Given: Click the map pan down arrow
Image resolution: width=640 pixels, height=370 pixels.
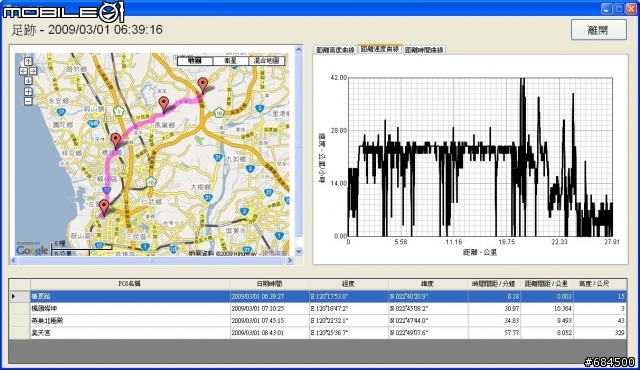Looking at the screenshot, I should [x=28, y=81].
